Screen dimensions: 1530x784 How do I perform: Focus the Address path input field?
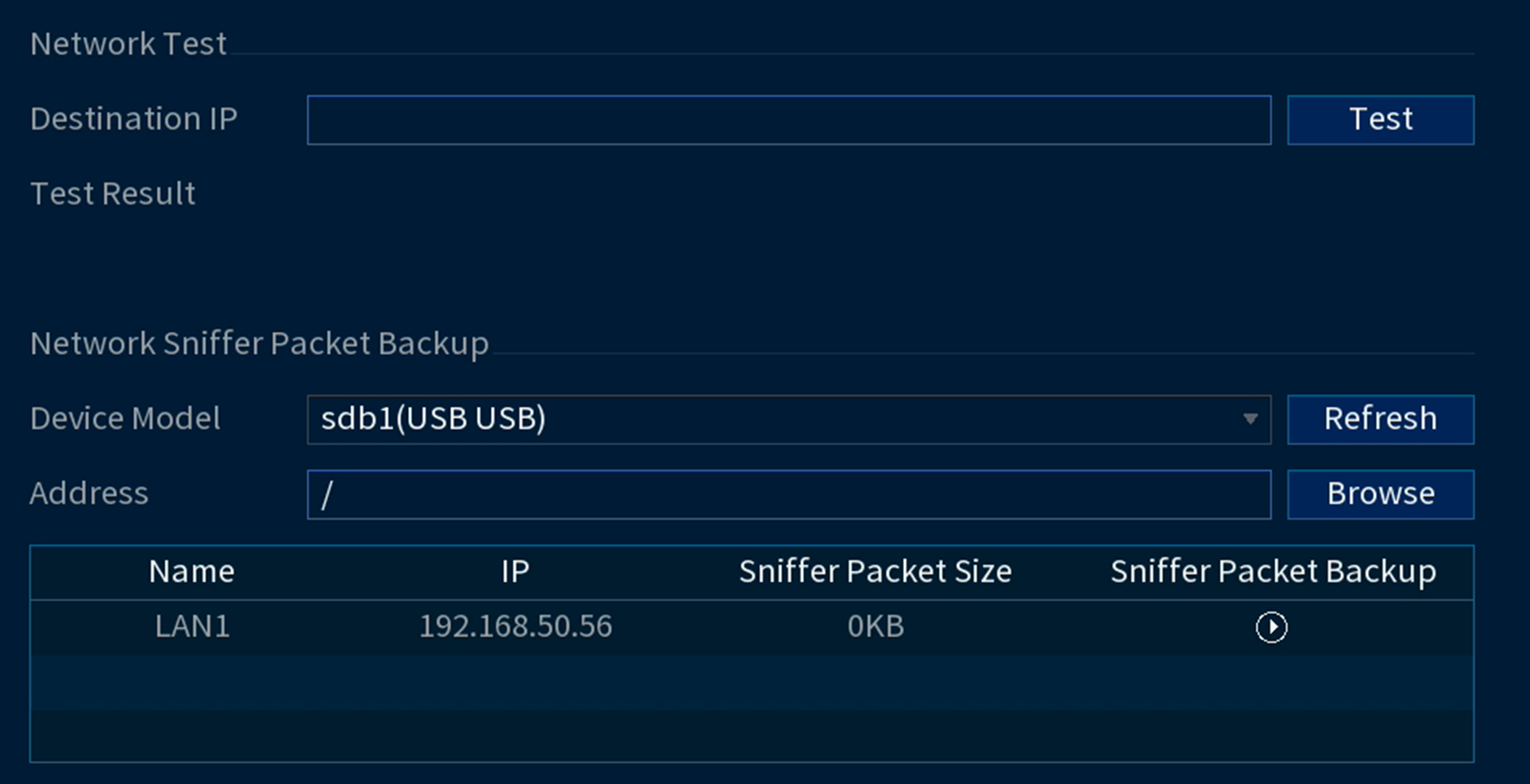pos(789,494)
